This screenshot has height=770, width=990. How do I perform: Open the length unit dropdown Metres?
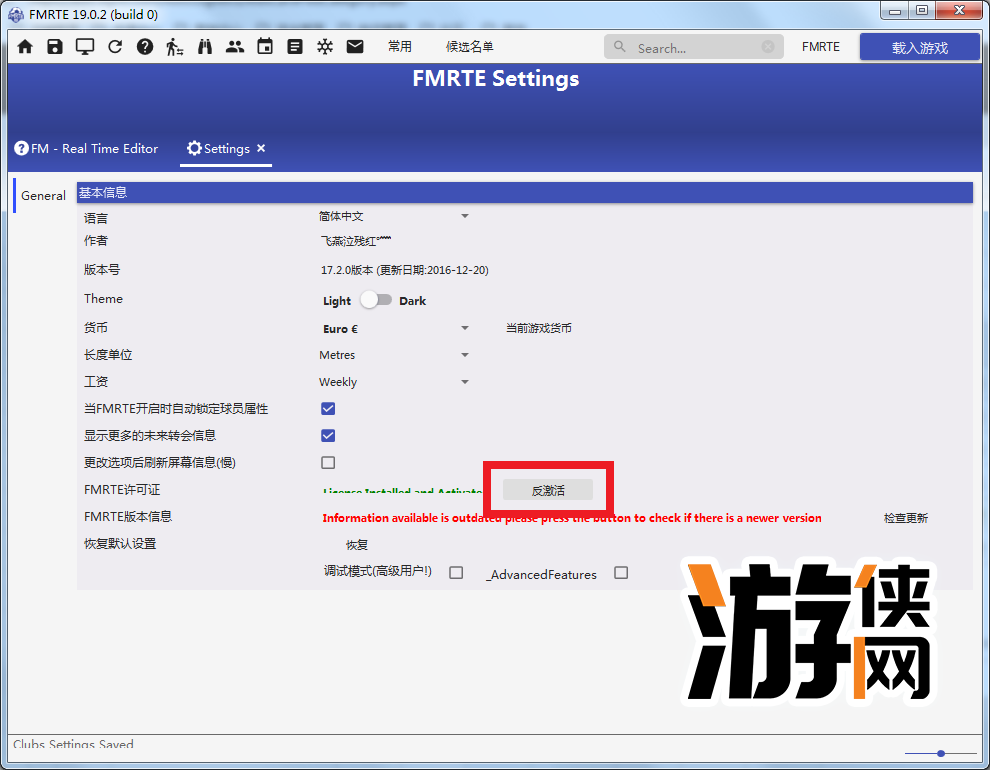395,355
